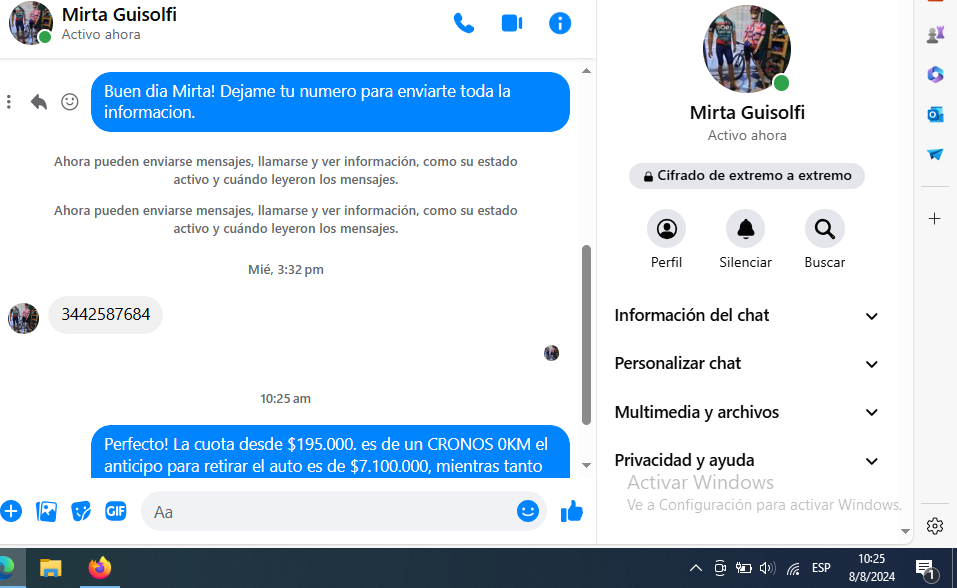The width and height of the screenshot is (957, 588).
Task: Open the GIF picker
Action: (x=115, y=510)
